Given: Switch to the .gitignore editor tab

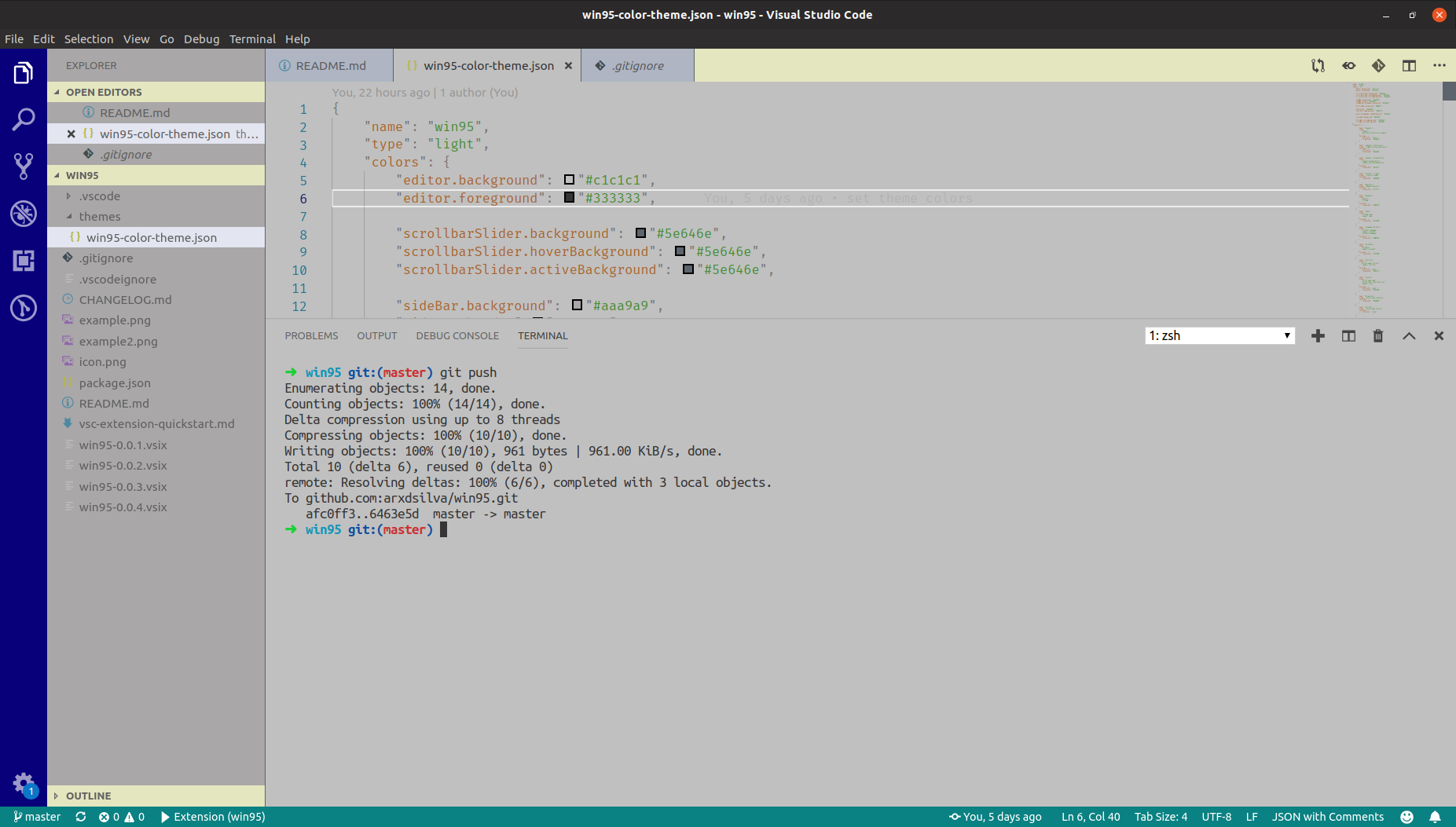Looking at the screenshot, I should point(637,66).
